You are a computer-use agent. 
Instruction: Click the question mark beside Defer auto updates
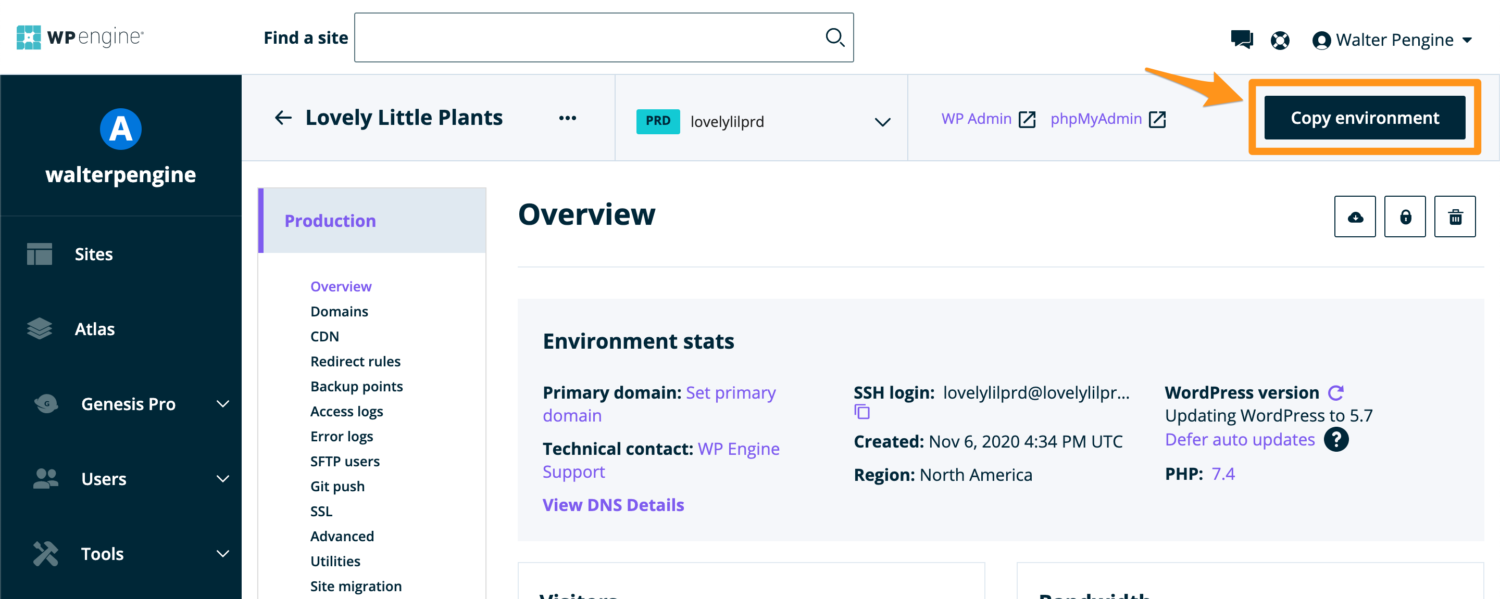(1336, 439)
